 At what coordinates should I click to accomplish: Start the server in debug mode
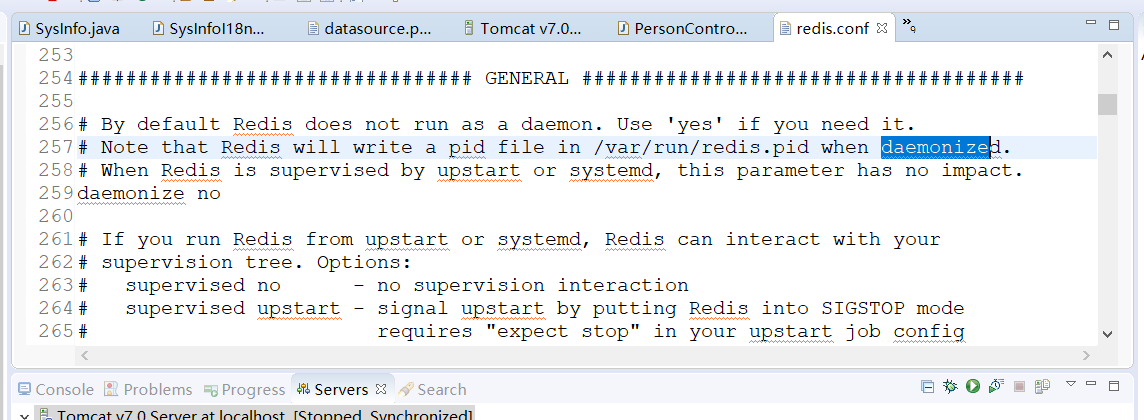pyautogui.click(x=950, y=386)
